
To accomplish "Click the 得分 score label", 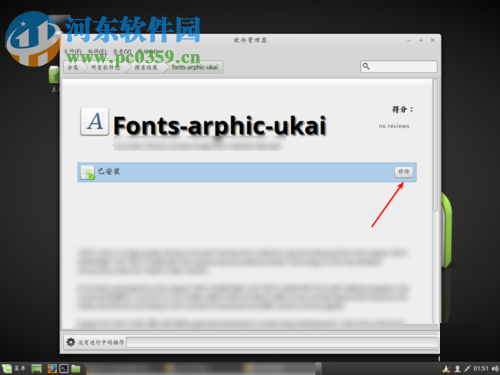I will coord(402,109).
